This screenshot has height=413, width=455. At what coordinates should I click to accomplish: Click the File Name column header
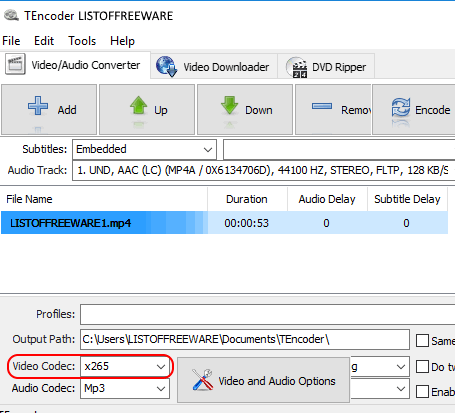click(x=104, y=199)
